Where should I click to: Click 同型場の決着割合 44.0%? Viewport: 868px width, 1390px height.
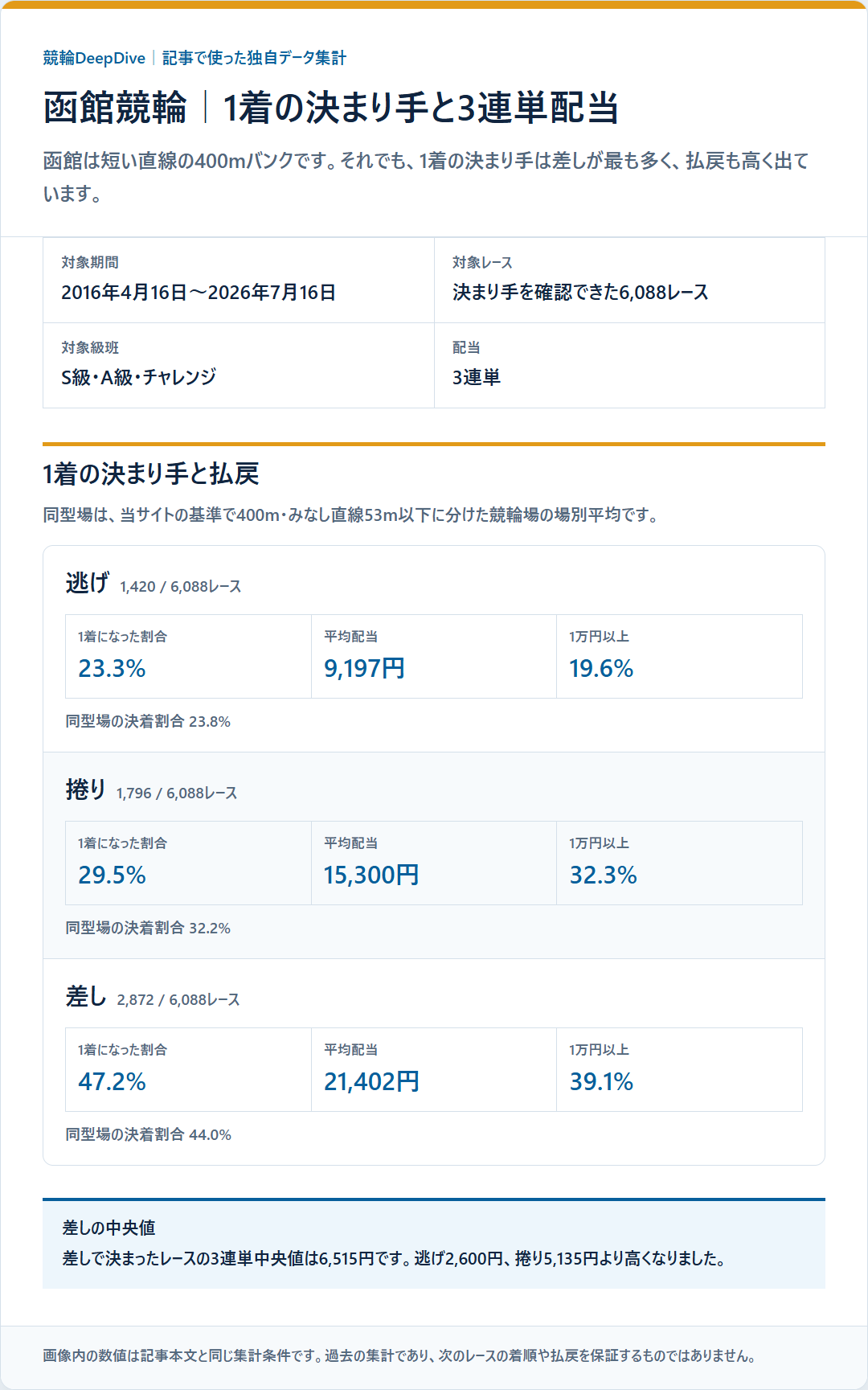coord(149,1134)
